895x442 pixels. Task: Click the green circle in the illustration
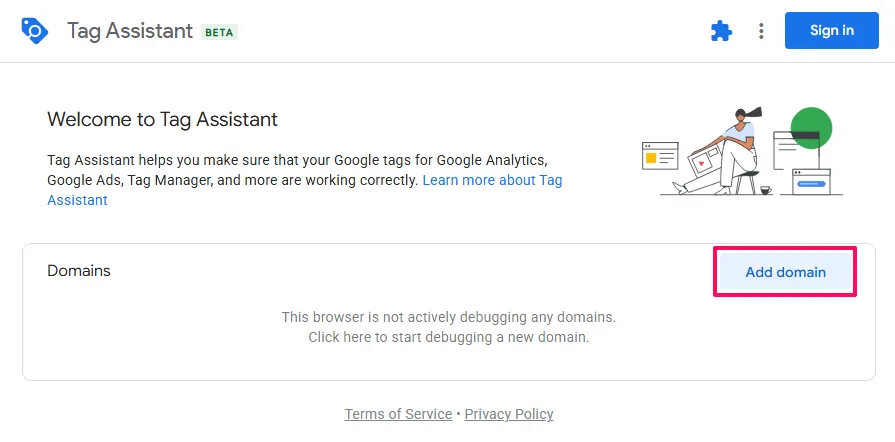[811, 125]
